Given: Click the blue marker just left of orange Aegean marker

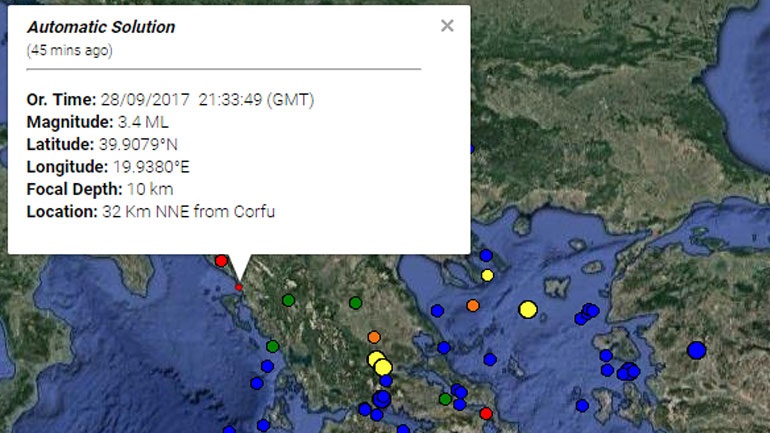Looking at the screenshot, I should click(x=438, y=310).
